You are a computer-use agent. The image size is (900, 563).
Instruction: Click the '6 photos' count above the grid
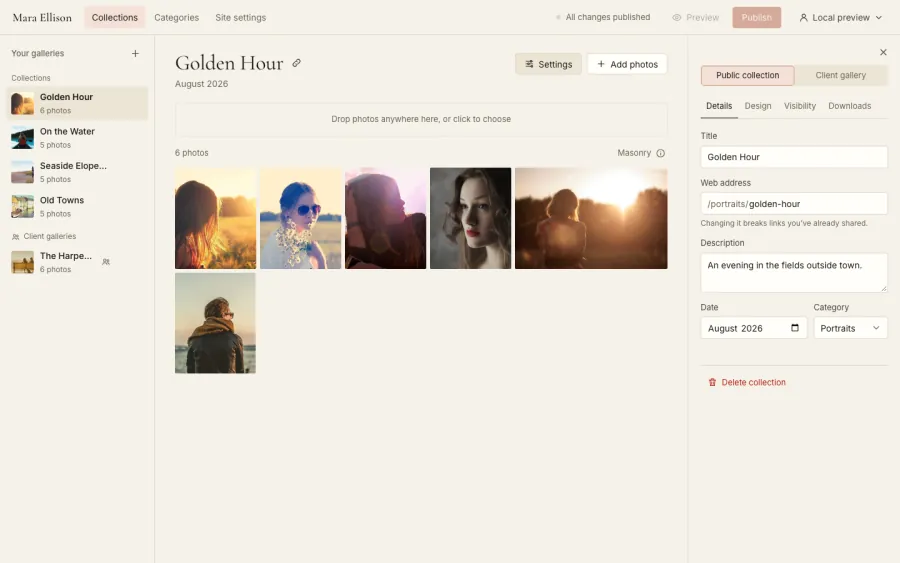tap(192, 153)
